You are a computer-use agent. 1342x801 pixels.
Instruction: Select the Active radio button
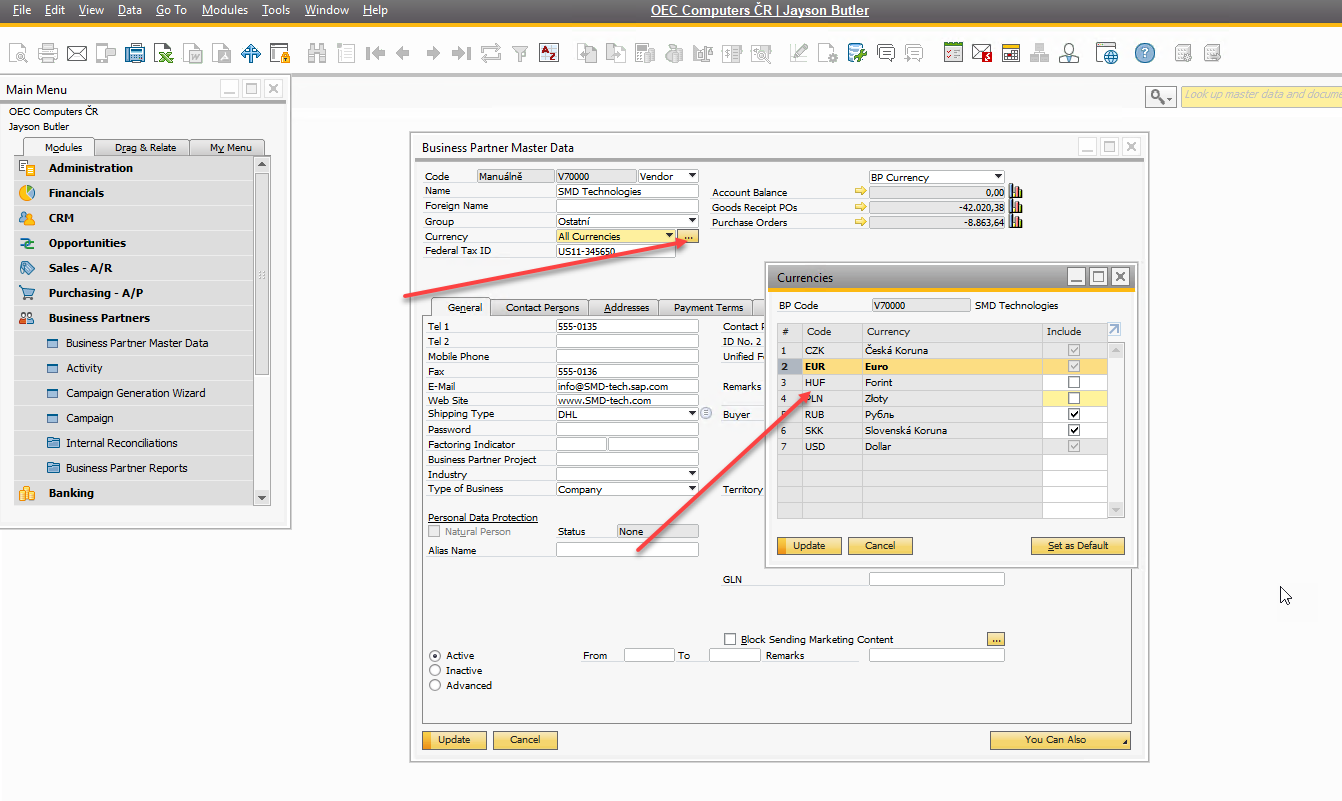tap(434, 656)
